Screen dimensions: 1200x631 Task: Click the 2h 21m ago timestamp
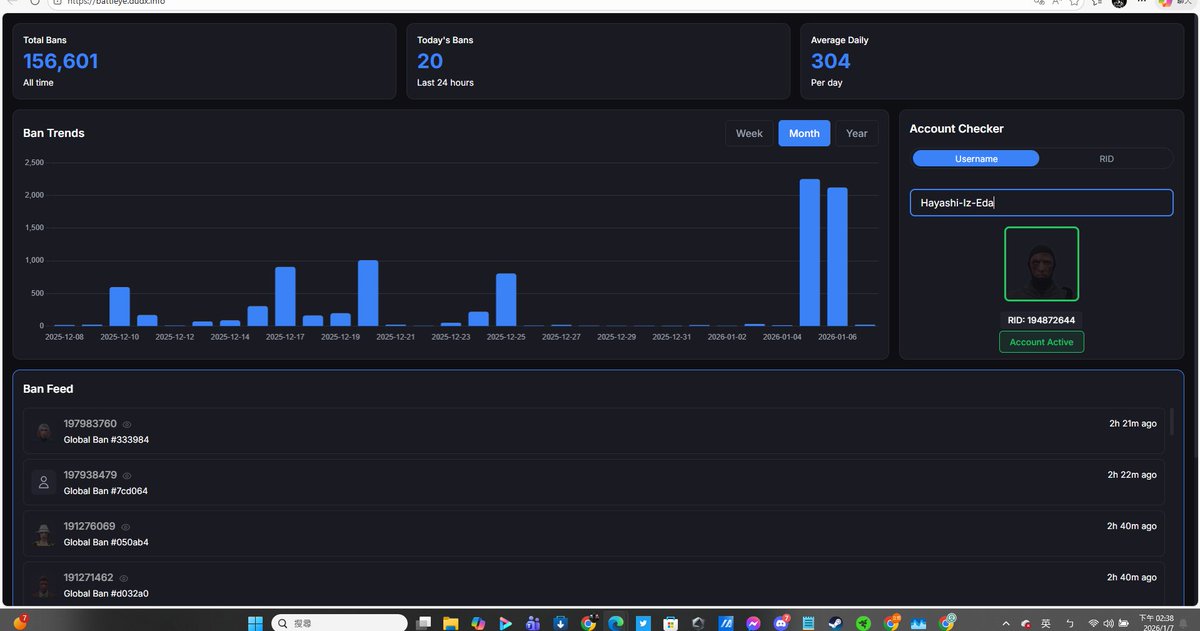(1133, 424)
